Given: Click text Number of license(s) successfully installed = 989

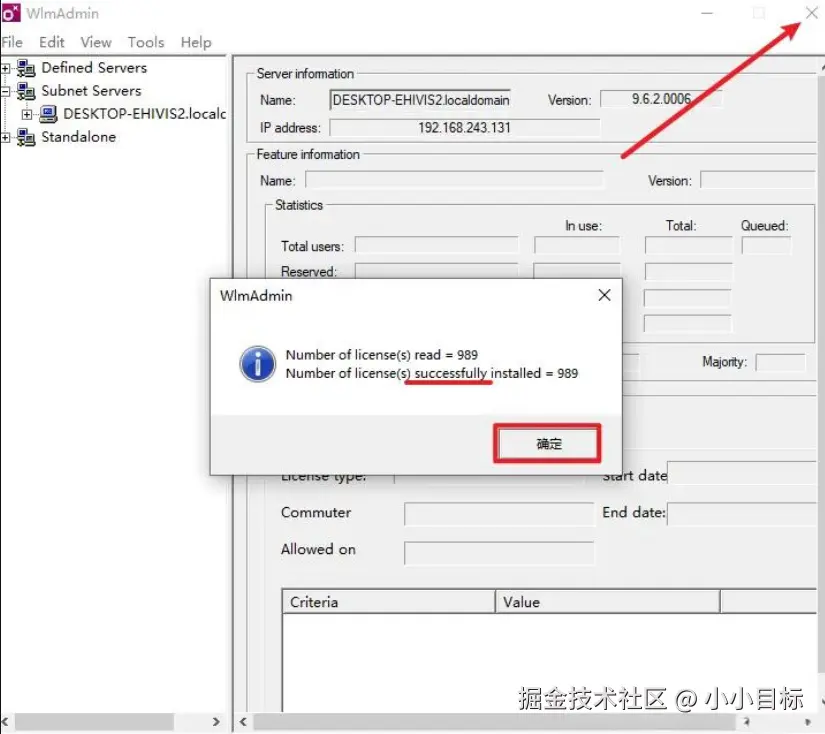Looking at the screenshot, I should pyautogui.click(x=431, y=373).
